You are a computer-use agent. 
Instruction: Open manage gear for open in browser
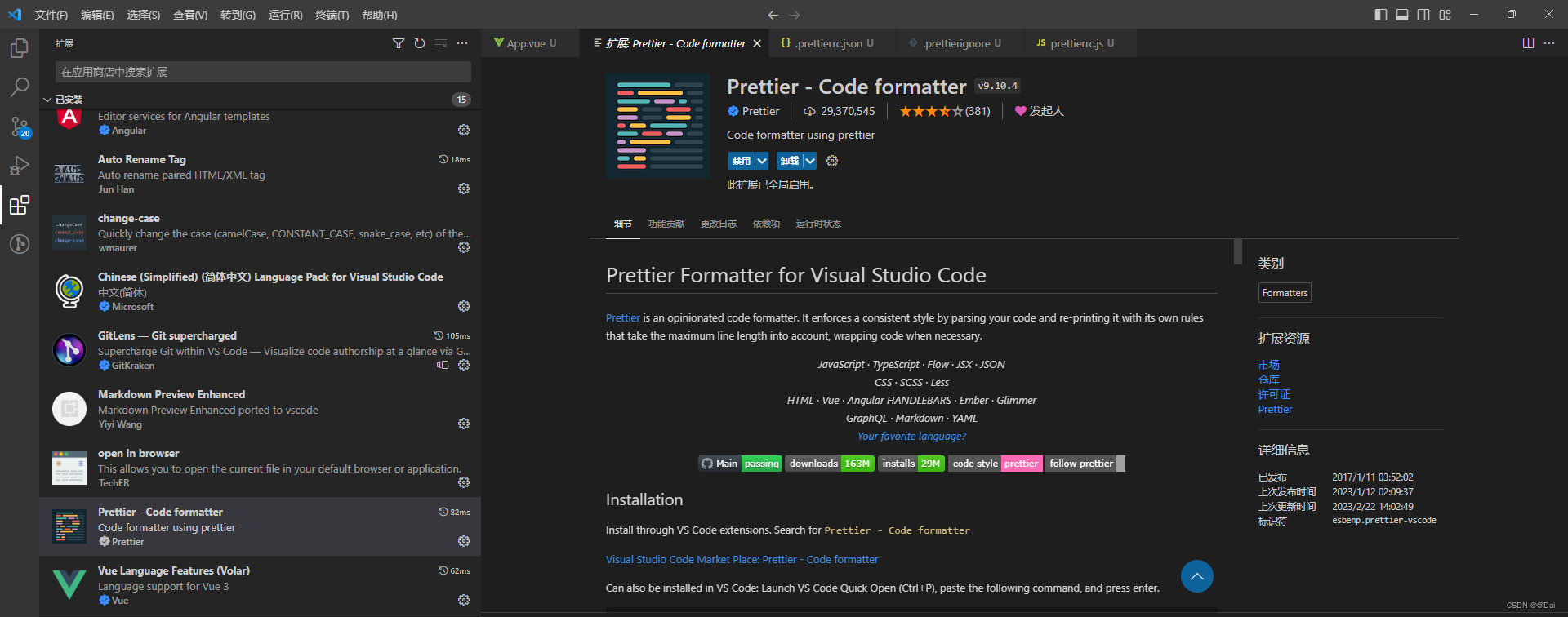pos(464,482)
